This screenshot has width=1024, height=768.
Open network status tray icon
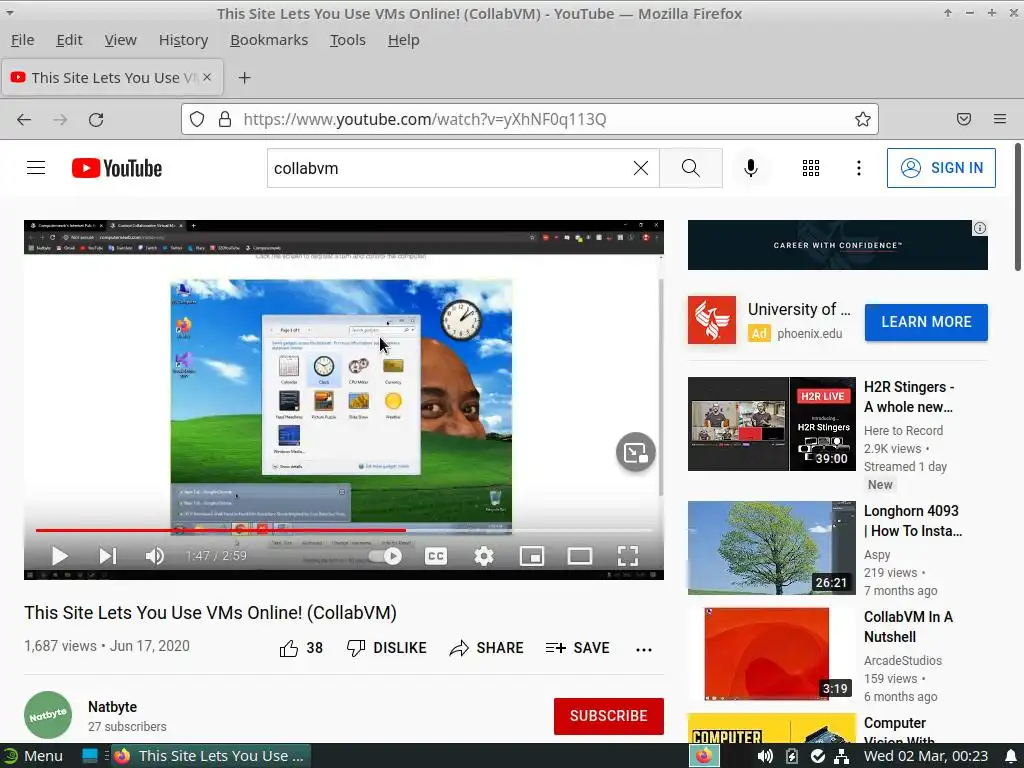(x=841, y=756)
